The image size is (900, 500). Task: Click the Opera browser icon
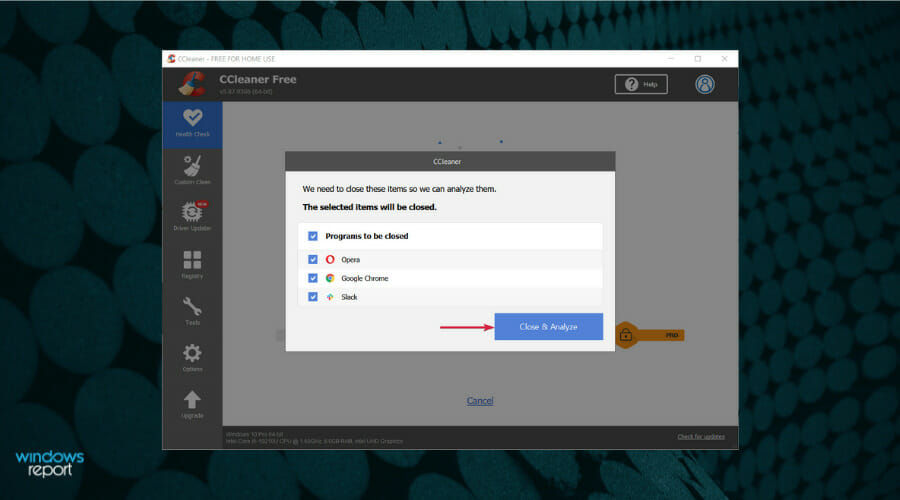(330, 259)
